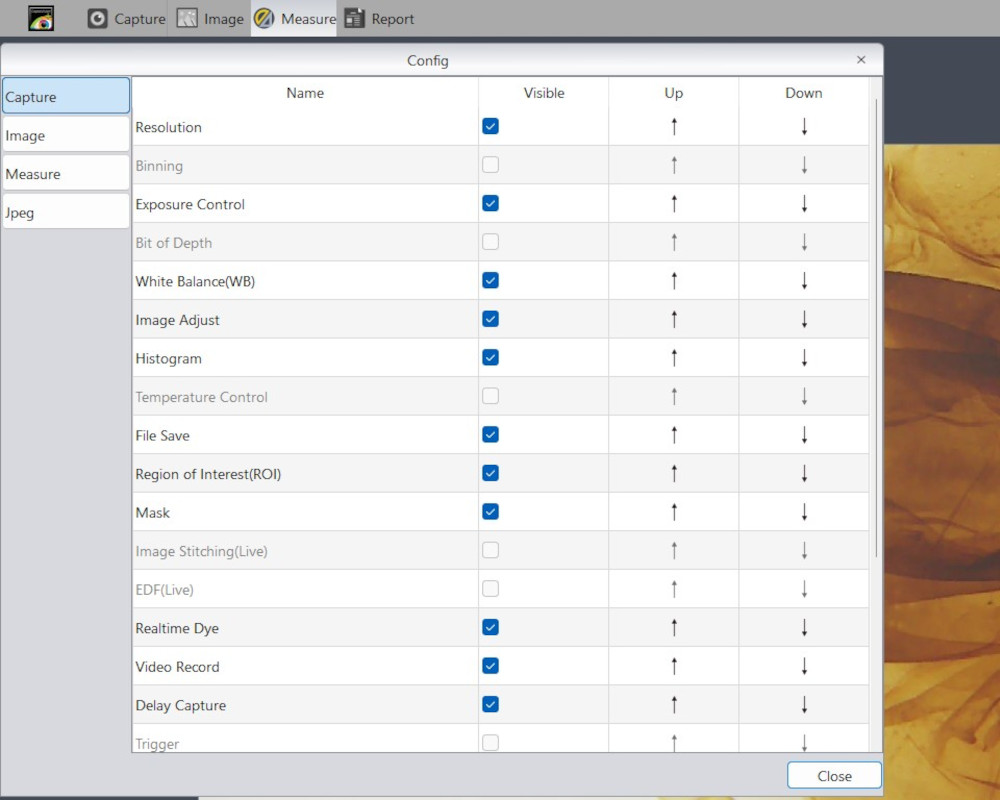Toggle Region of Interest(ROI) visibility checkbox
The height and width of the screenshot is (800, 1000).
pyautogui.click(x=490, y=473)
